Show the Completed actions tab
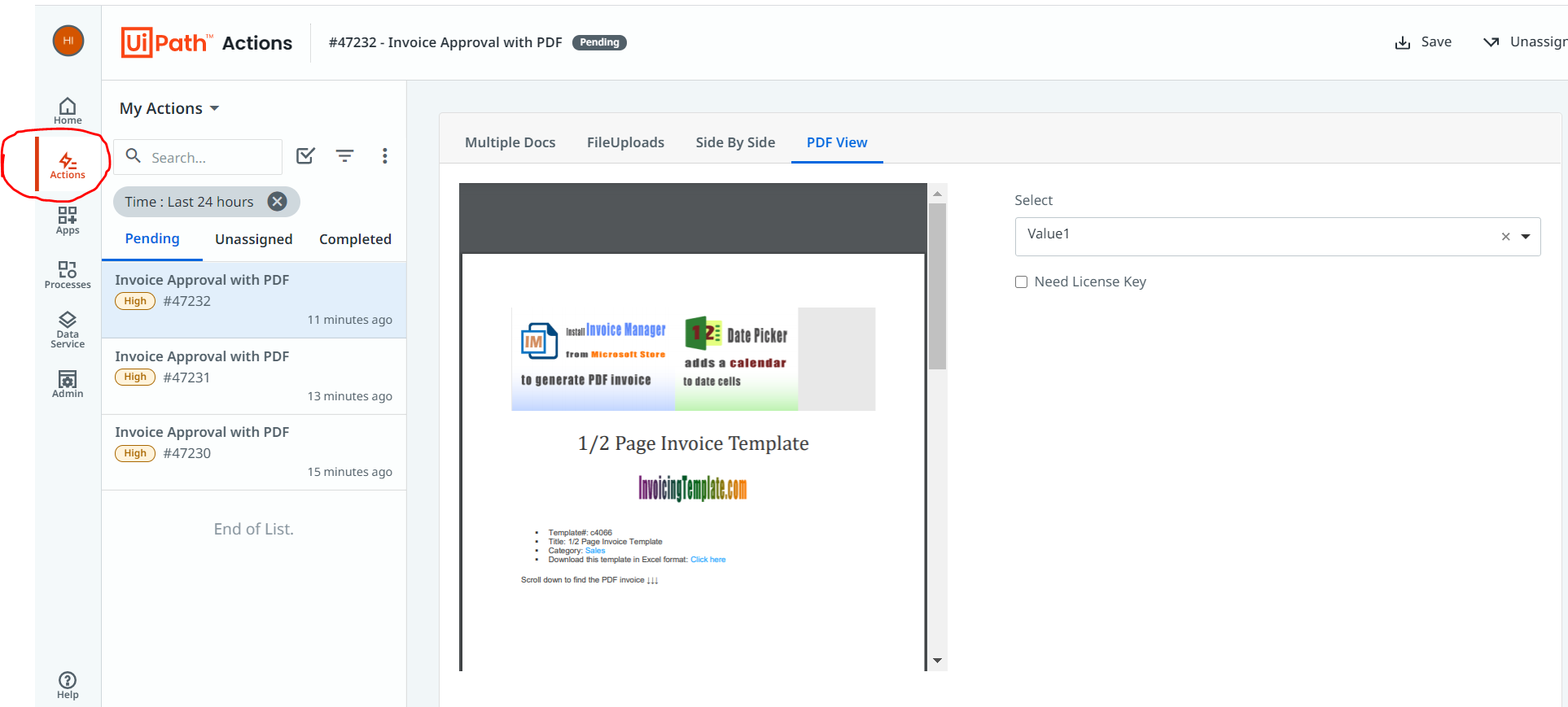 (355, 239)
